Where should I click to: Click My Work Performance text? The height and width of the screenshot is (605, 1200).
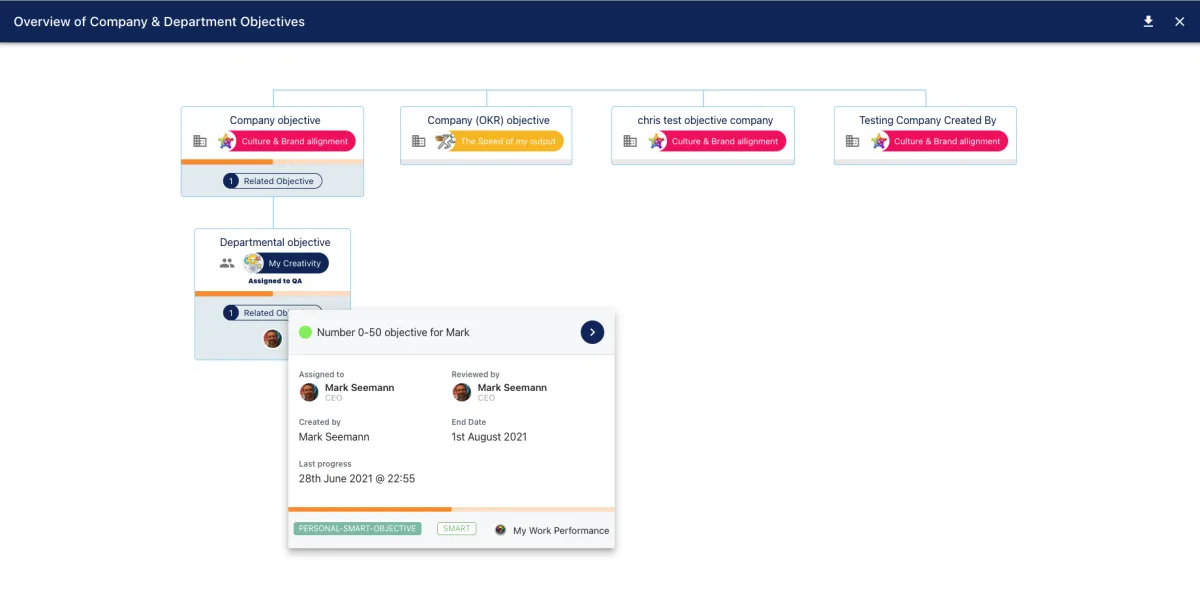pos(561,531)
